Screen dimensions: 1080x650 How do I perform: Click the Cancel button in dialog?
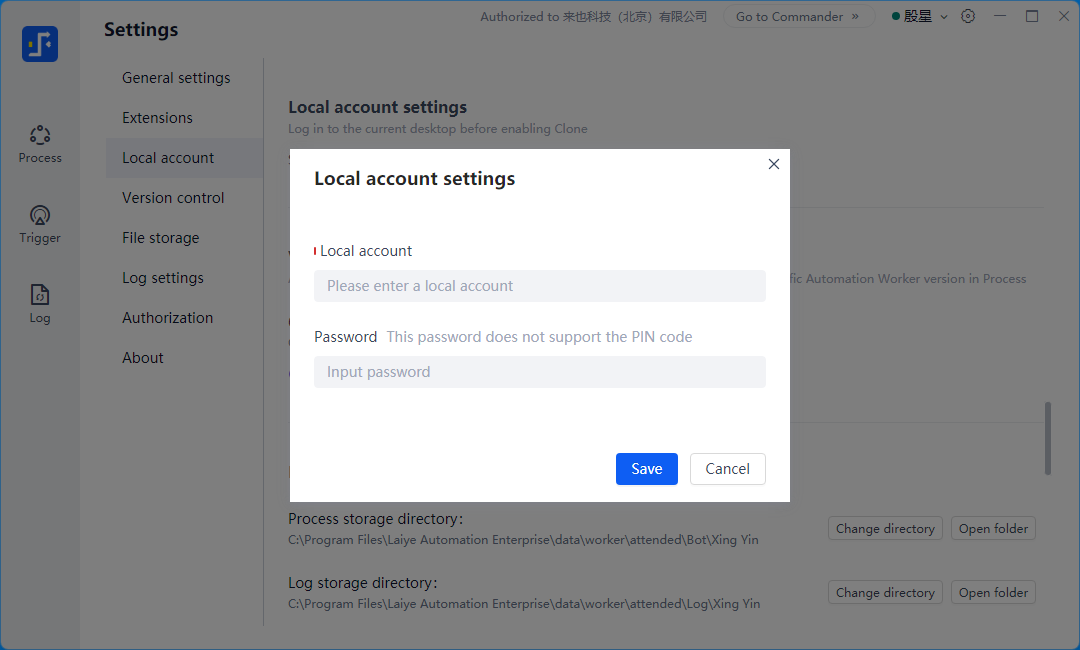coord(727,469)
